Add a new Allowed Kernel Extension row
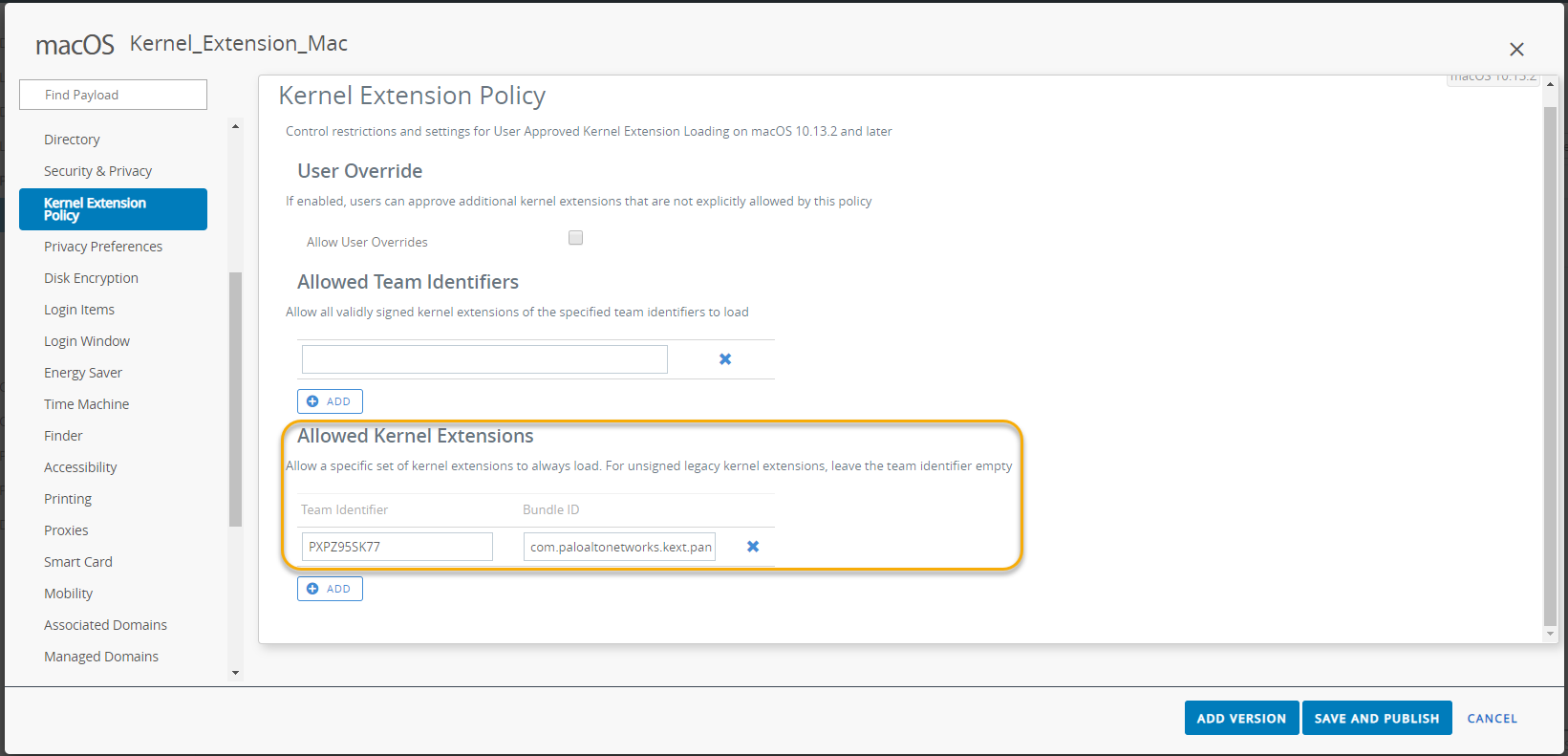Viewport: 1568px width, 756px height. click(330, 589)
